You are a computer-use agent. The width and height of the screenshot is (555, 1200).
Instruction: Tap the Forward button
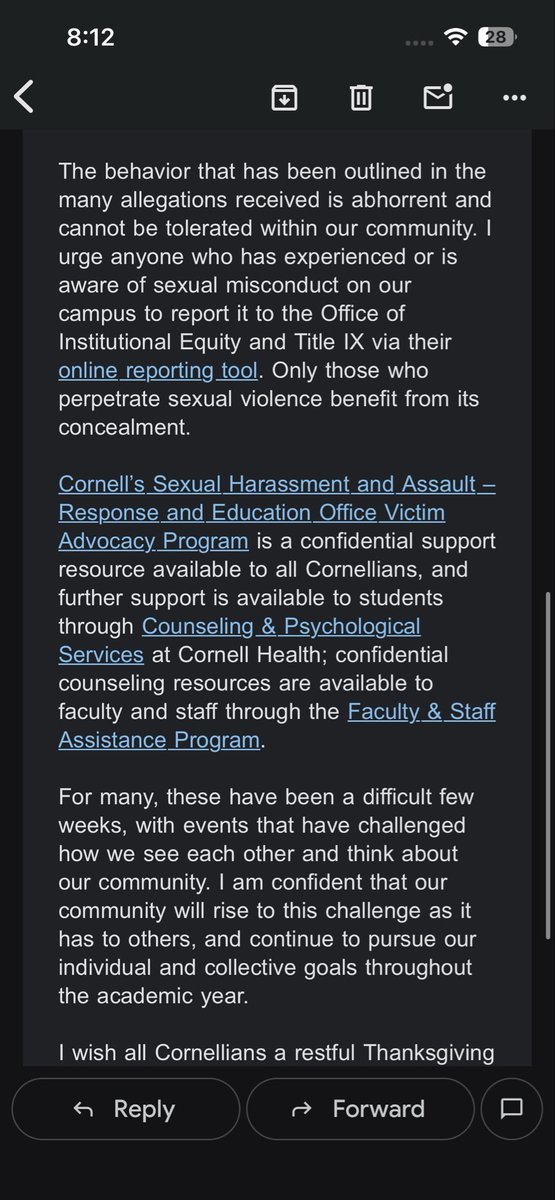(360, 1108)
